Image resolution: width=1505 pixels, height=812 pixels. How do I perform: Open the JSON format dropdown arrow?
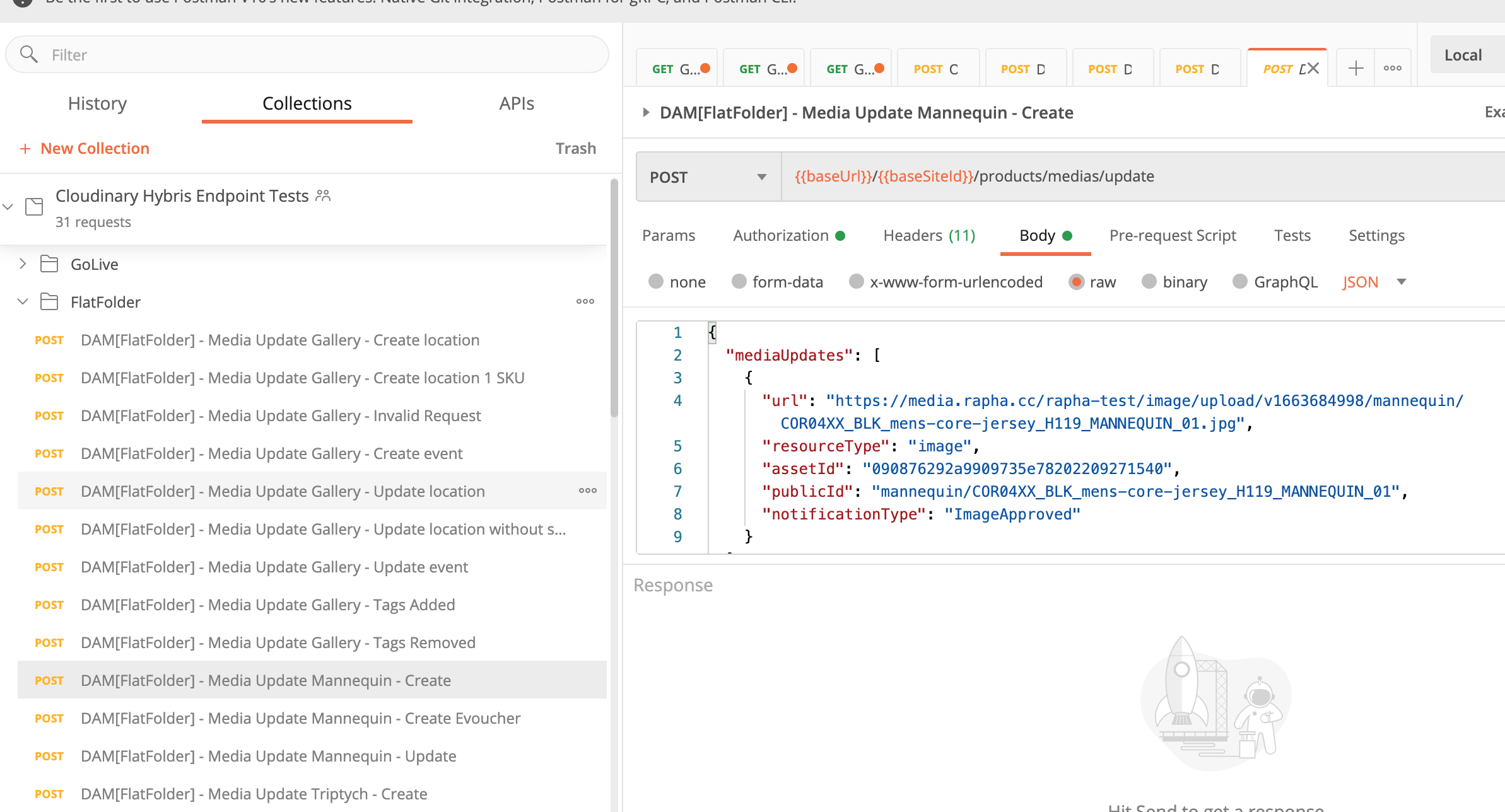pyautogui.click(x=1402, y=282)
